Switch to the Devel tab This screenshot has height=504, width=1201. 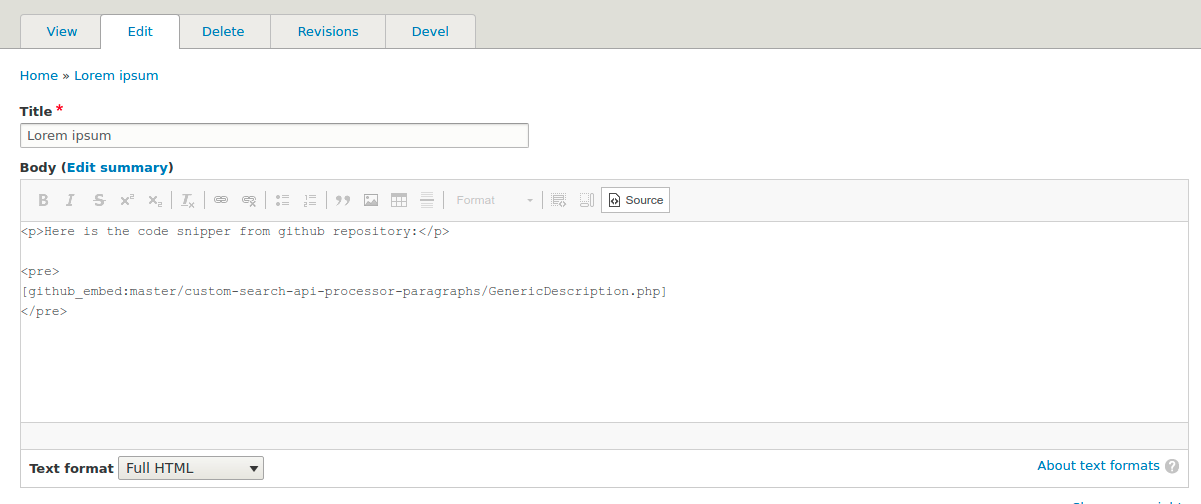[430, 31]
